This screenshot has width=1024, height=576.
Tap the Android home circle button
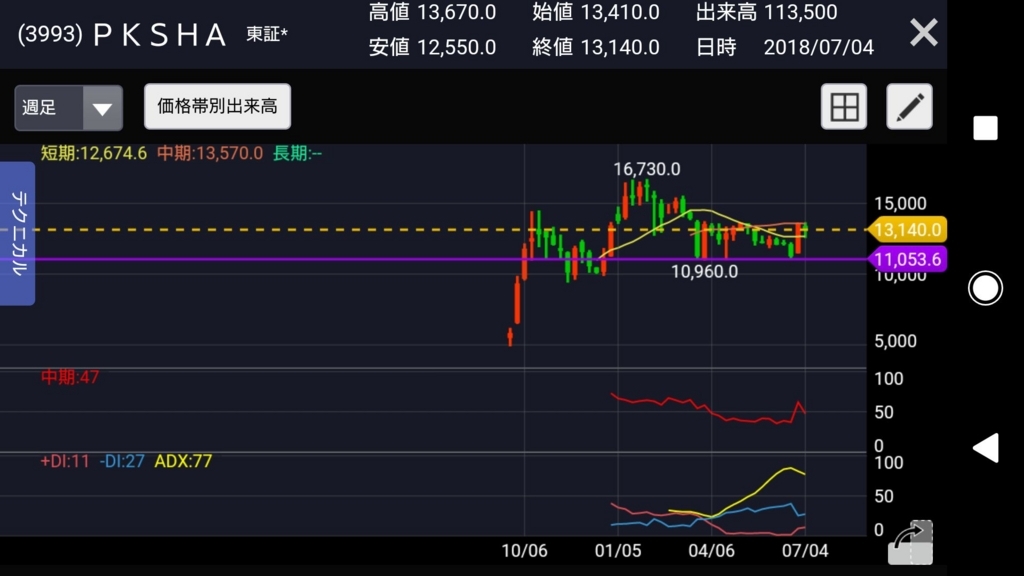click(985, 288)
